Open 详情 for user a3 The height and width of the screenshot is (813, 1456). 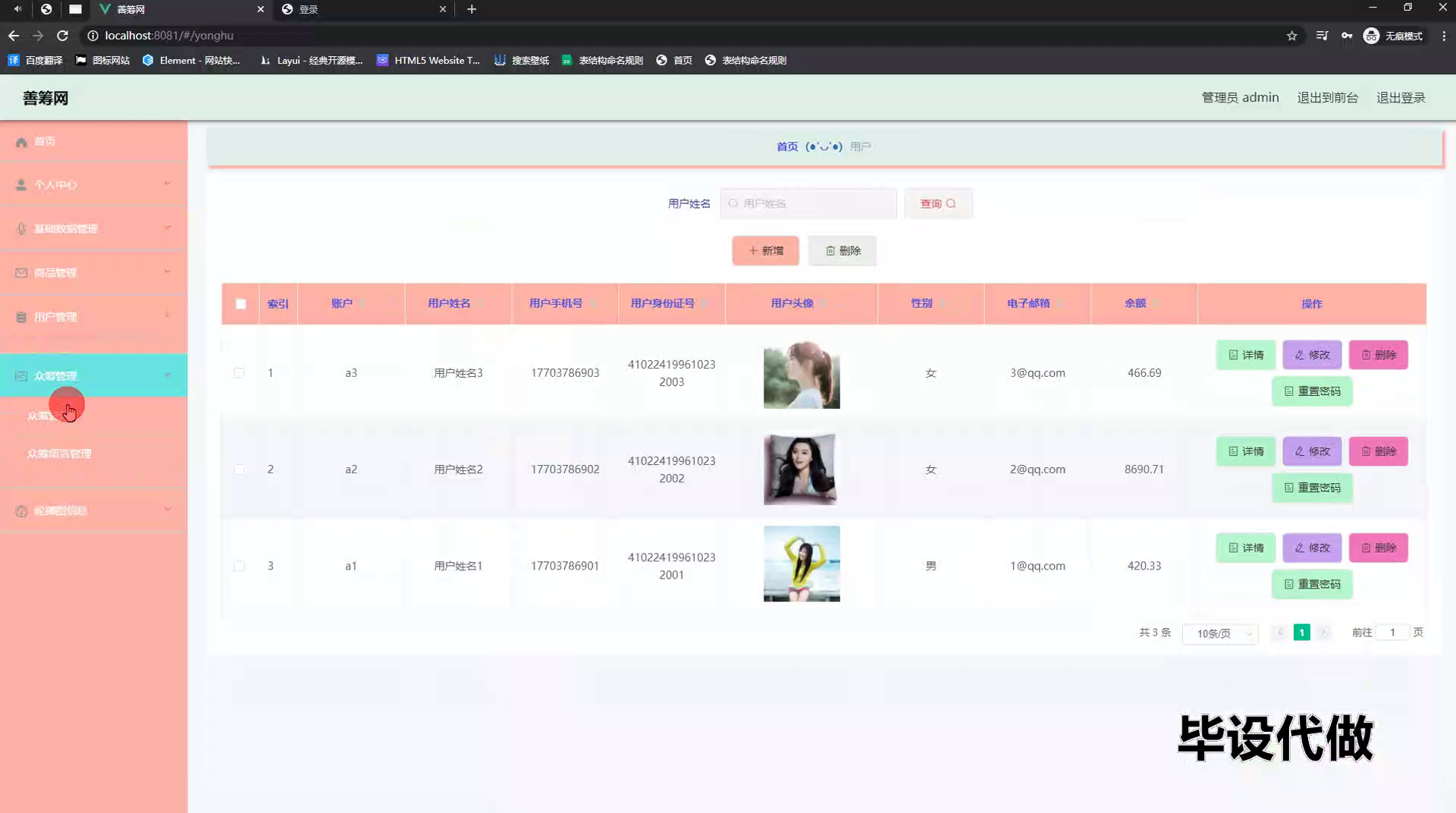click(1246, 355)
